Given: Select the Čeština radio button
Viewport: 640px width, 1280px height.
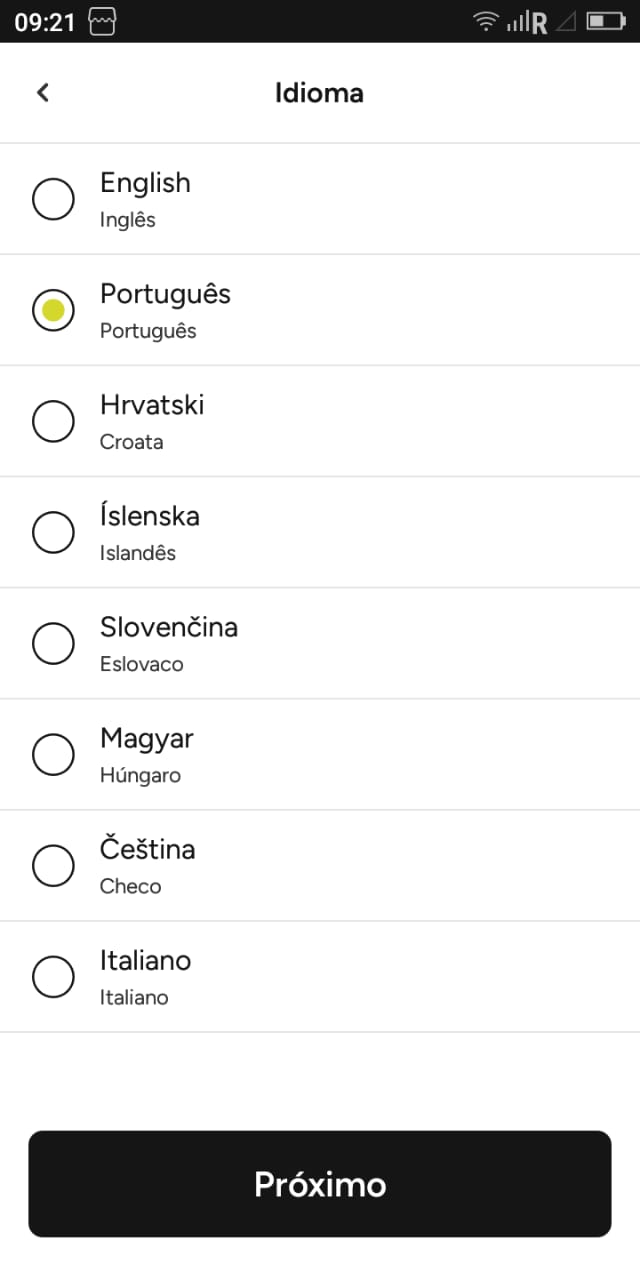Looking at the screenshot, I should pyautogui.click(x=53, y=865).
